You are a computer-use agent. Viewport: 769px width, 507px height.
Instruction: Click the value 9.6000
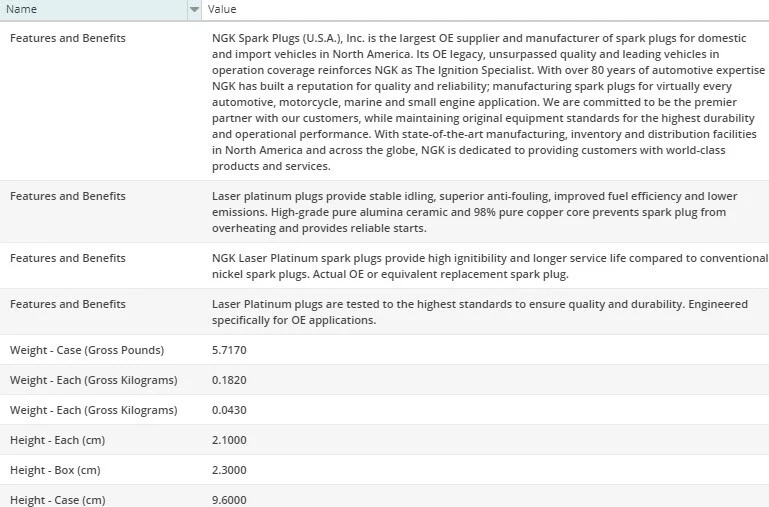pos(229,499)
